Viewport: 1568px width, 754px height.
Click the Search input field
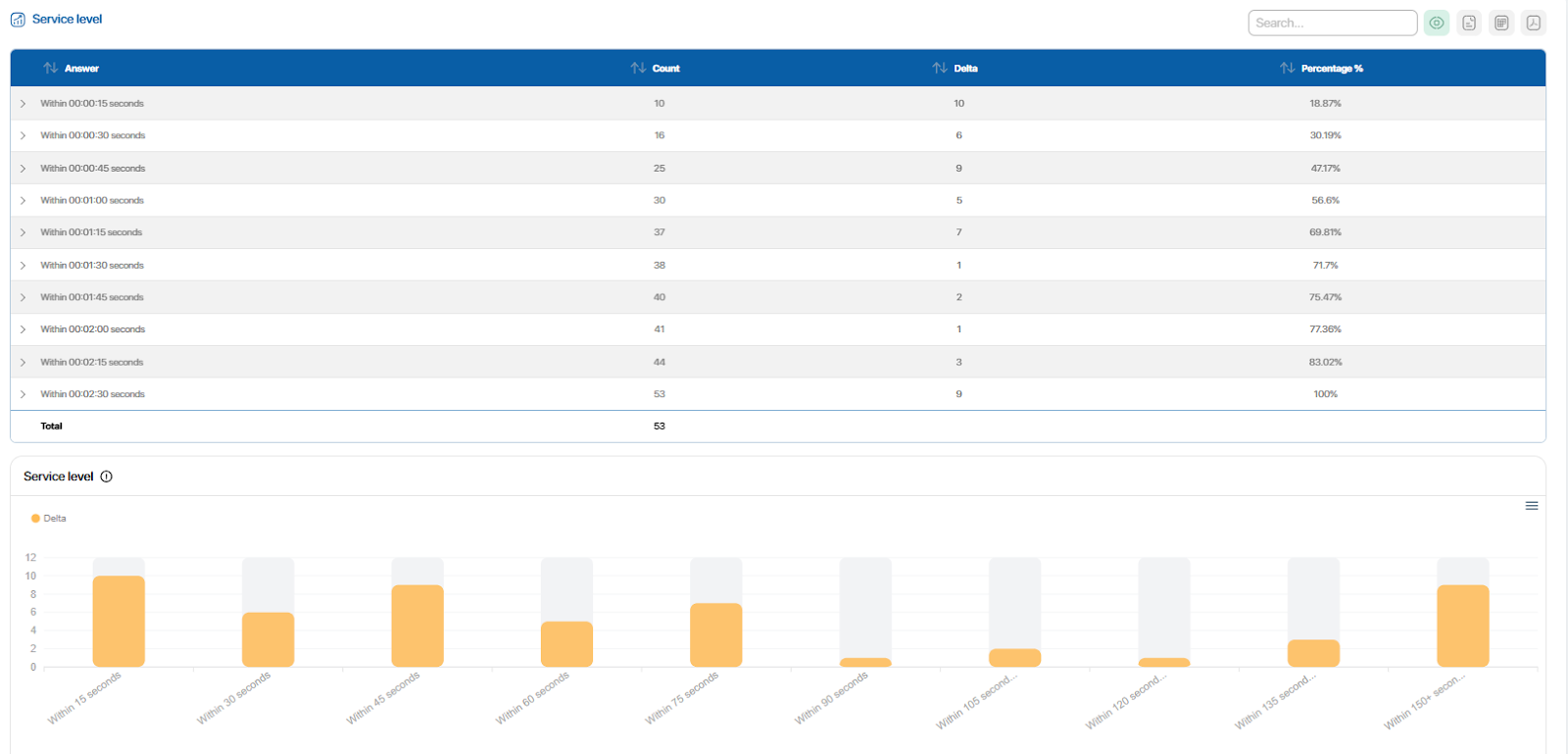(x=1332, y=23)
